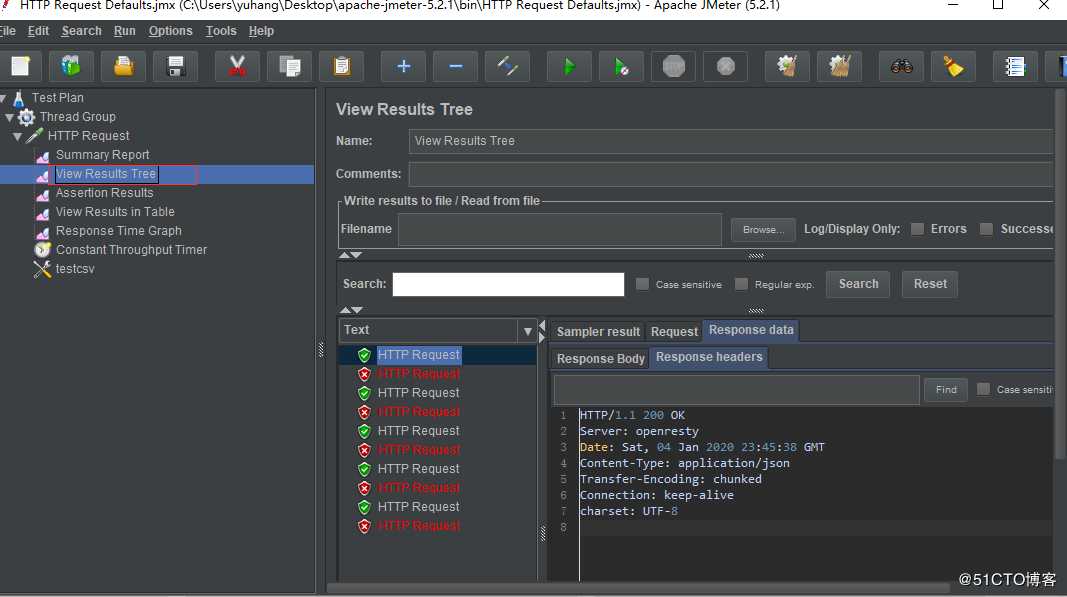Viewport: 1067px width, 597px height.
Task: Open the Text renderer dropdown
Action: (527, 332)
